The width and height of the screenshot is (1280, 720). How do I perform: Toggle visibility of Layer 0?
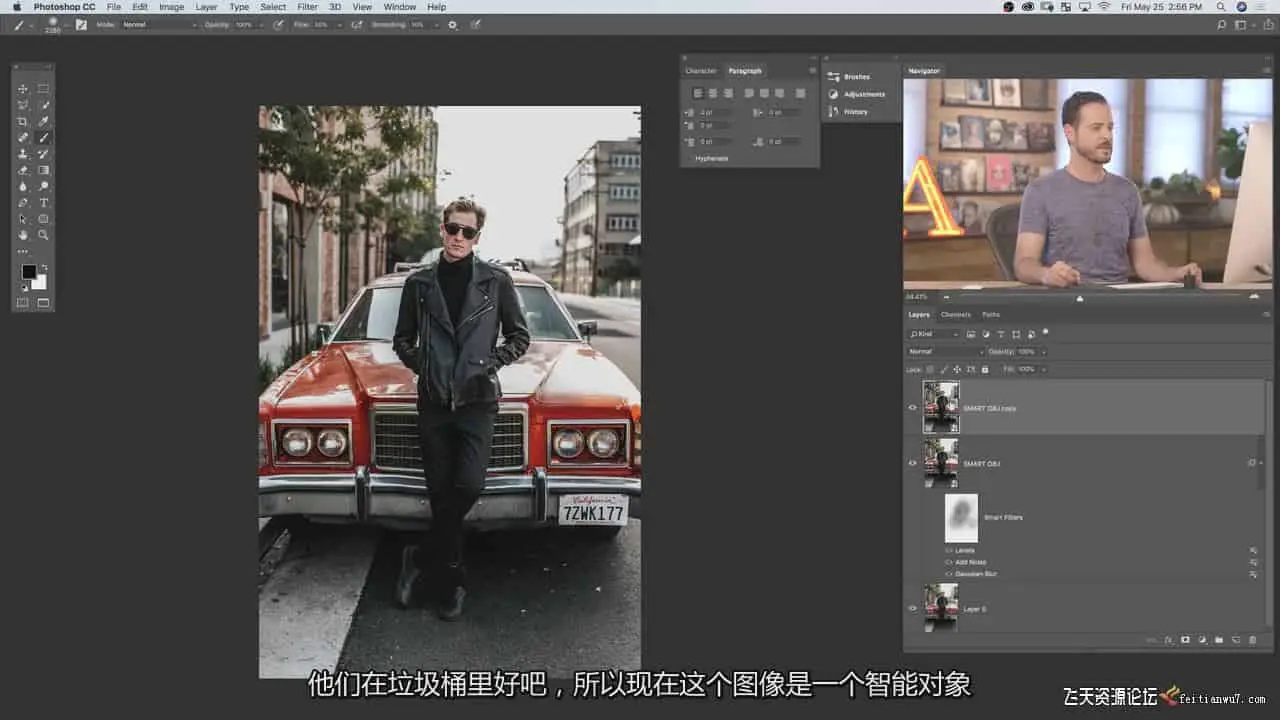point(912,608)
